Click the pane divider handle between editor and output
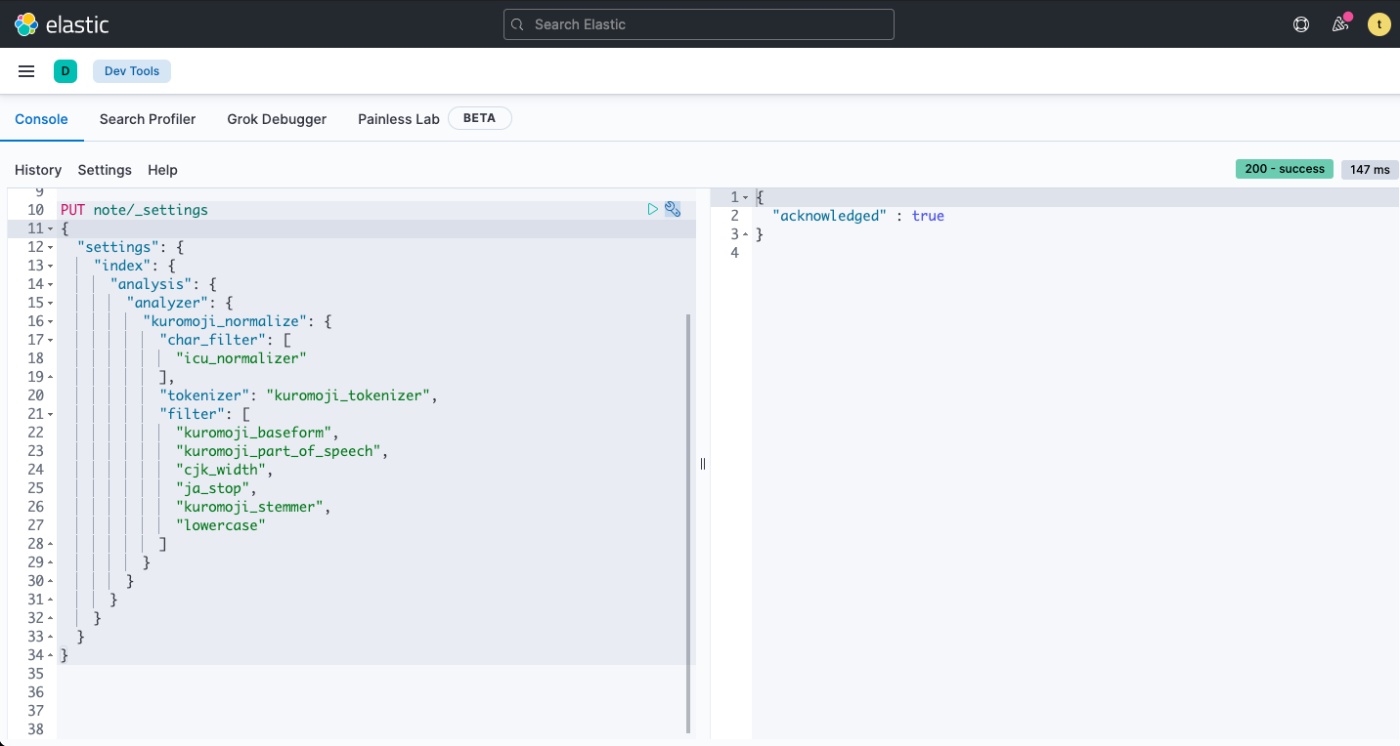1400x746 pixels. (703, 464)
